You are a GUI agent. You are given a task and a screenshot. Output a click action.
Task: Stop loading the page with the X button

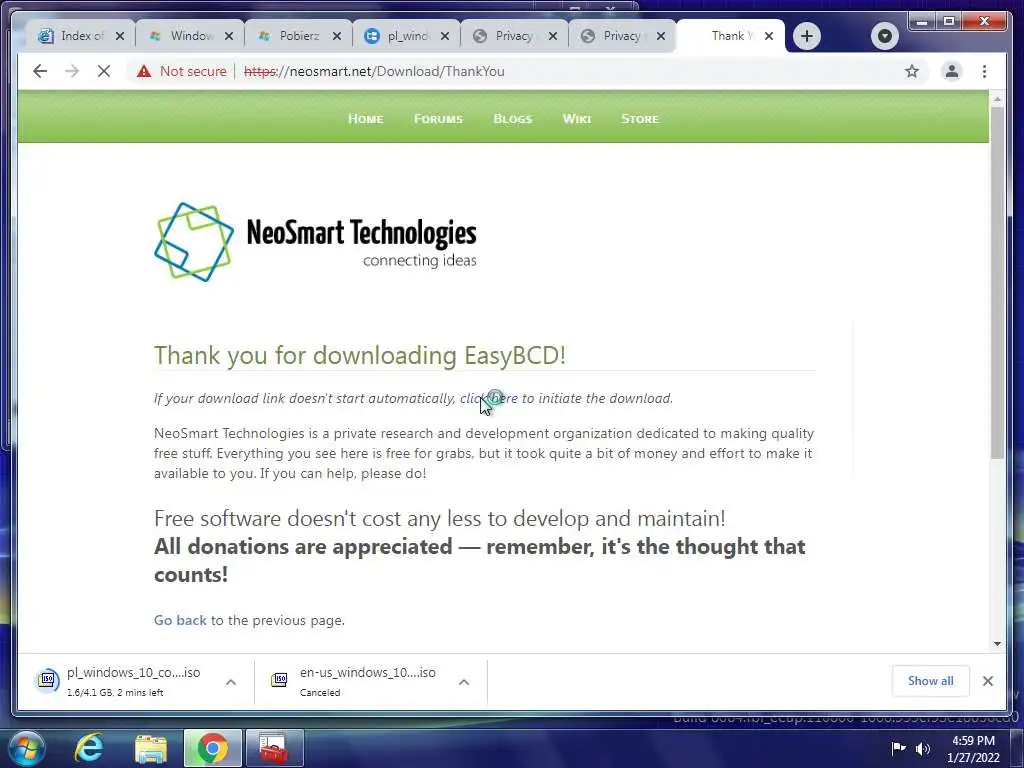point(104,71)
